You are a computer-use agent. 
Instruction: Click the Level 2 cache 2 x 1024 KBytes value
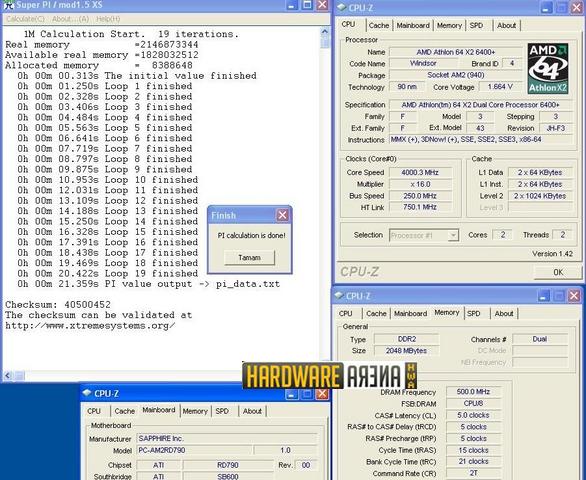(x=540, y=196)
